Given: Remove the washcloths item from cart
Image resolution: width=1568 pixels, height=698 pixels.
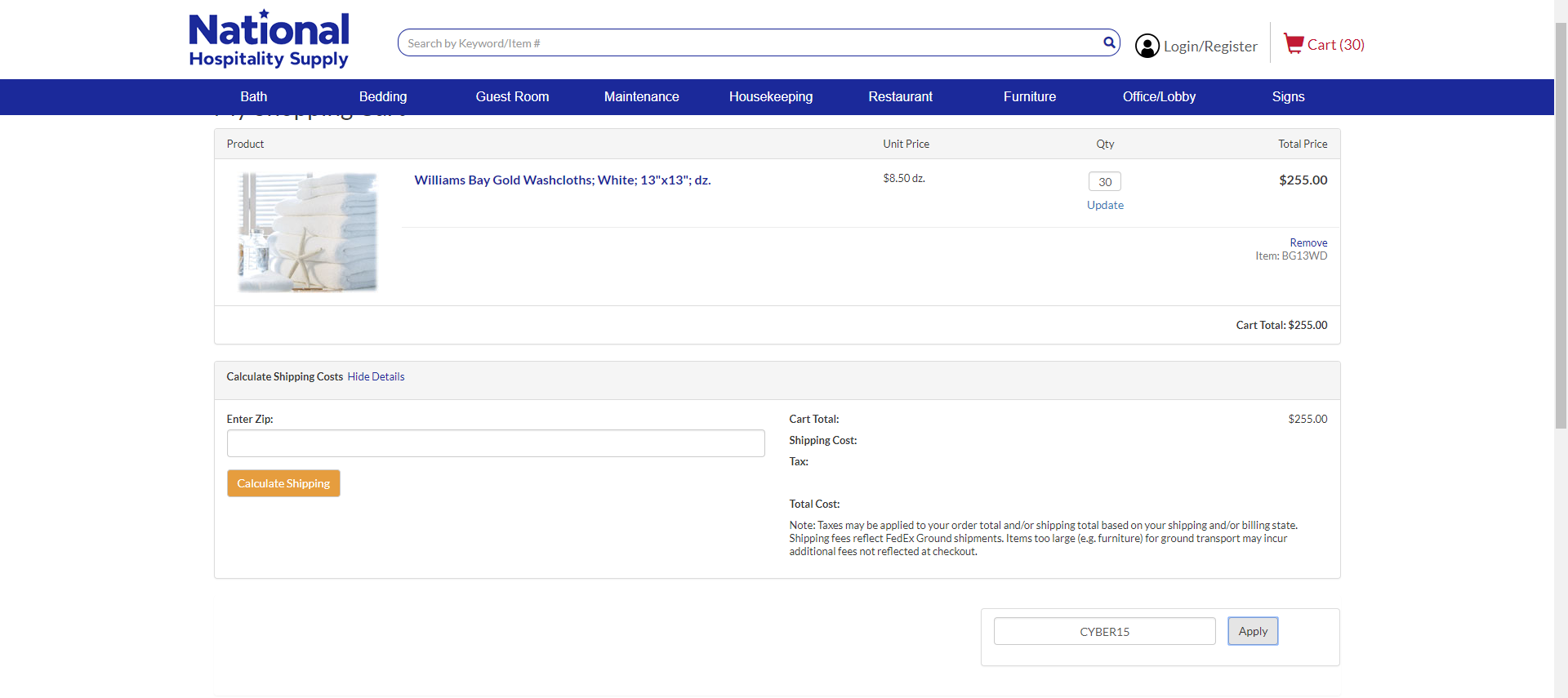Looking at the screenshot, I should pyautogui.click(x=1308, y=242).
